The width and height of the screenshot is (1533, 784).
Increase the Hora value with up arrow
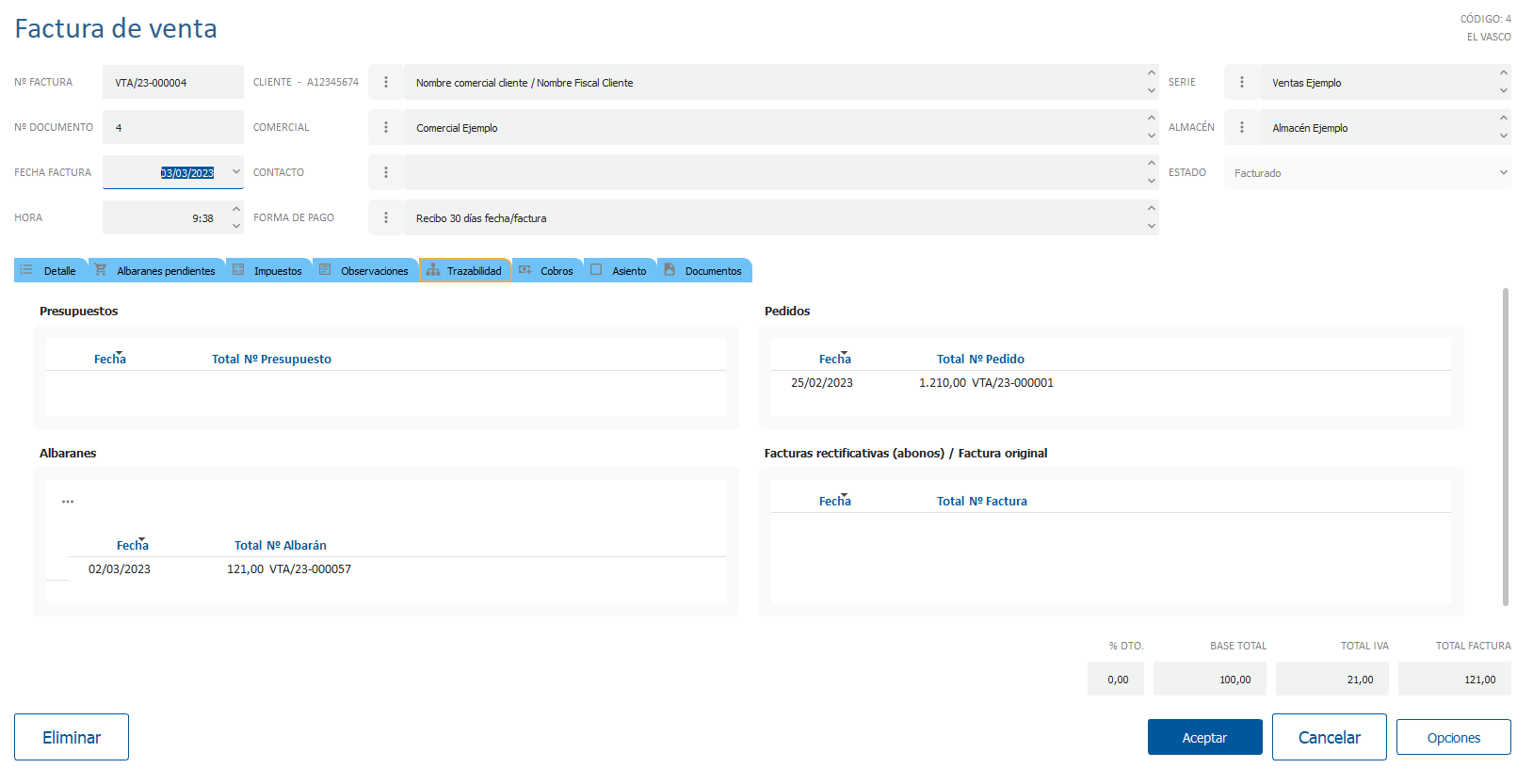pyautogui.click(x=235, y=209)
